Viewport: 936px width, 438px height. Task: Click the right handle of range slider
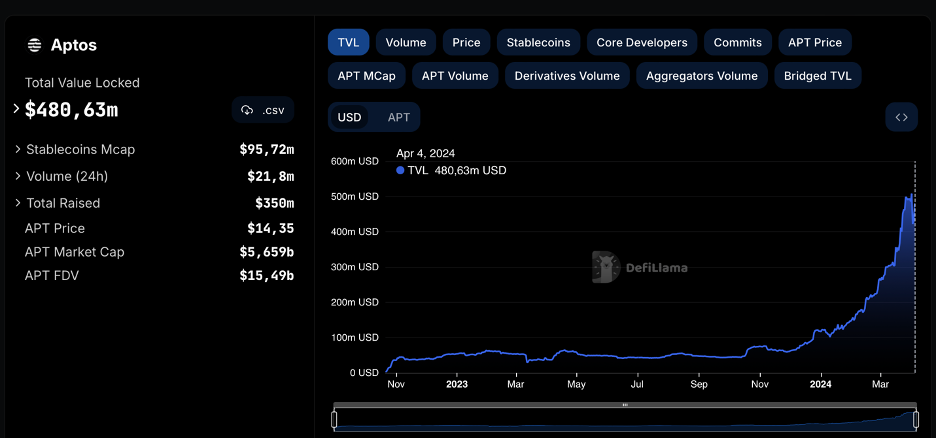tap(916, 420)
